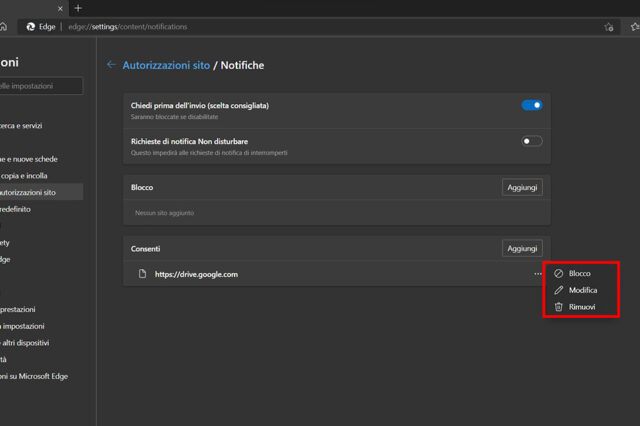The height and width of the screenshot is (426, 640).
Task: Choose Modifica from the context menu
Action: click(582, 290)
